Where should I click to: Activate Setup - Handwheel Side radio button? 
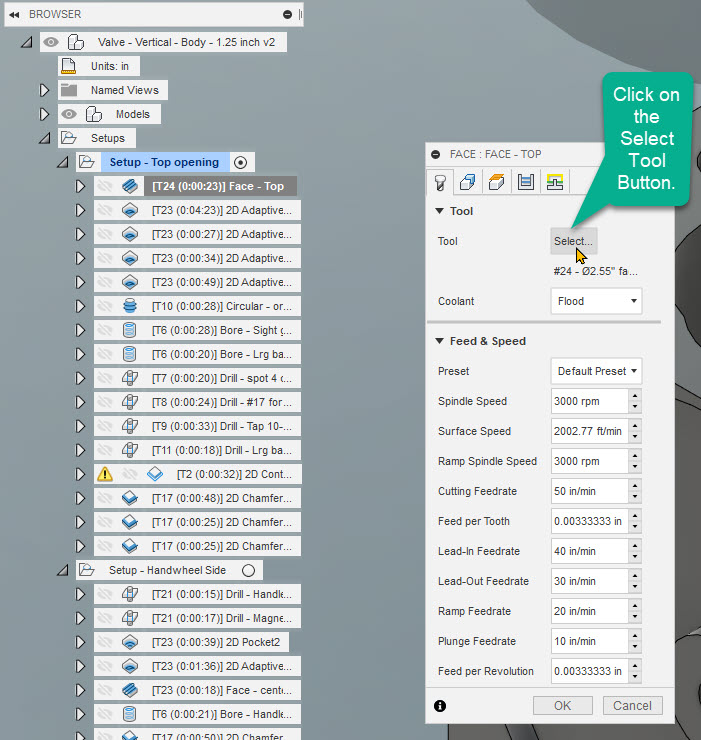click(248, 571)
